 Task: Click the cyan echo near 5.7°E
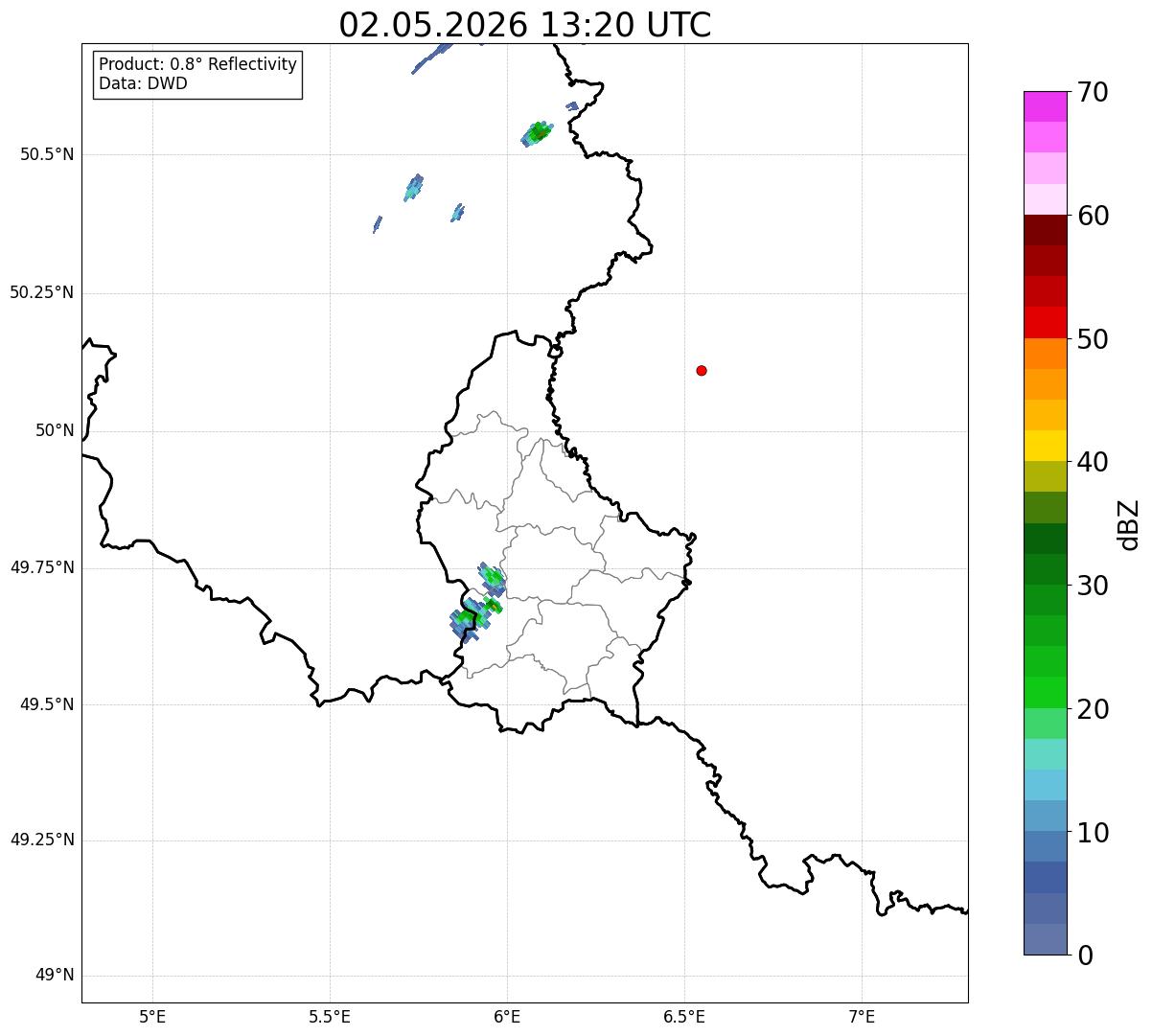[414, 187]
